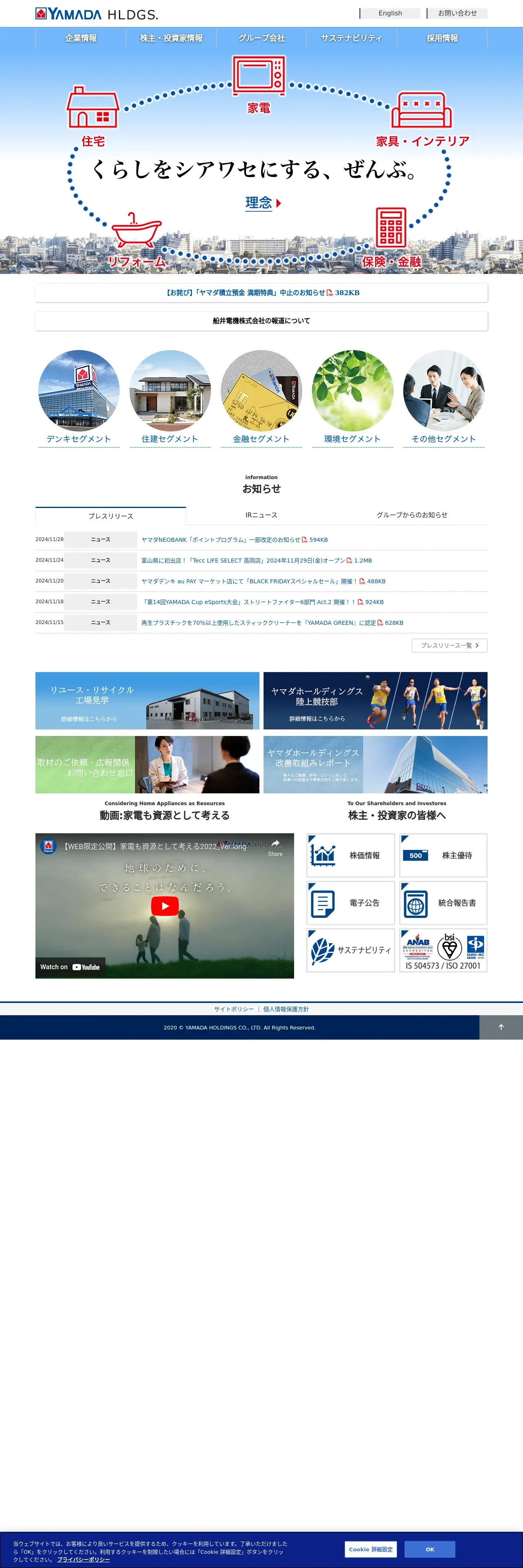Accept cookies with OK button

pyautogui.click(x=430, y=1549)
